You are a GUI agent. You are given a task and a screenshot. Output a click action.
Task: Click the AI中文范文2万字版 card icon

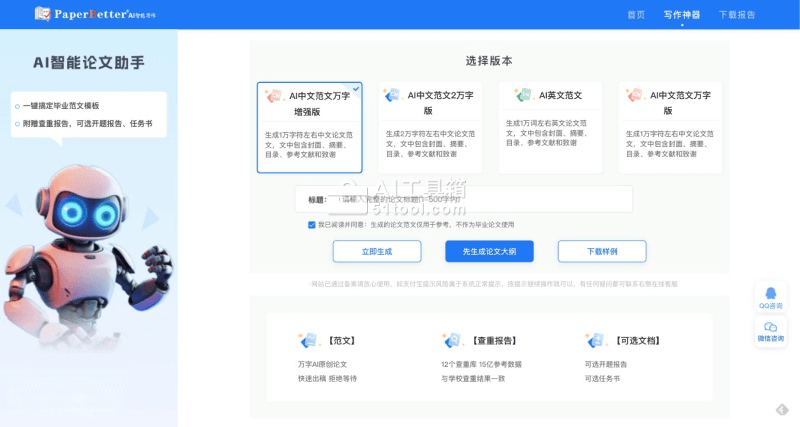point(392,95)
